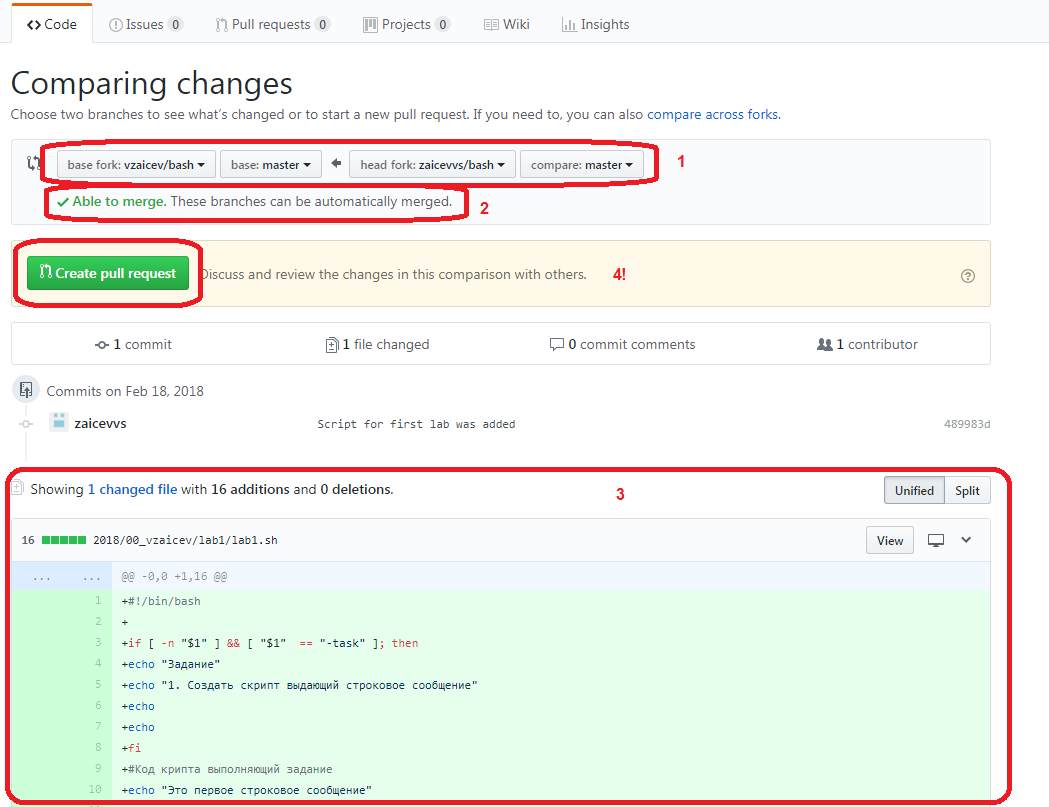Click the compare across forks link
The width and height of the screenshot is (1049, 807).
pyautogui.click(x=712, y=114)
